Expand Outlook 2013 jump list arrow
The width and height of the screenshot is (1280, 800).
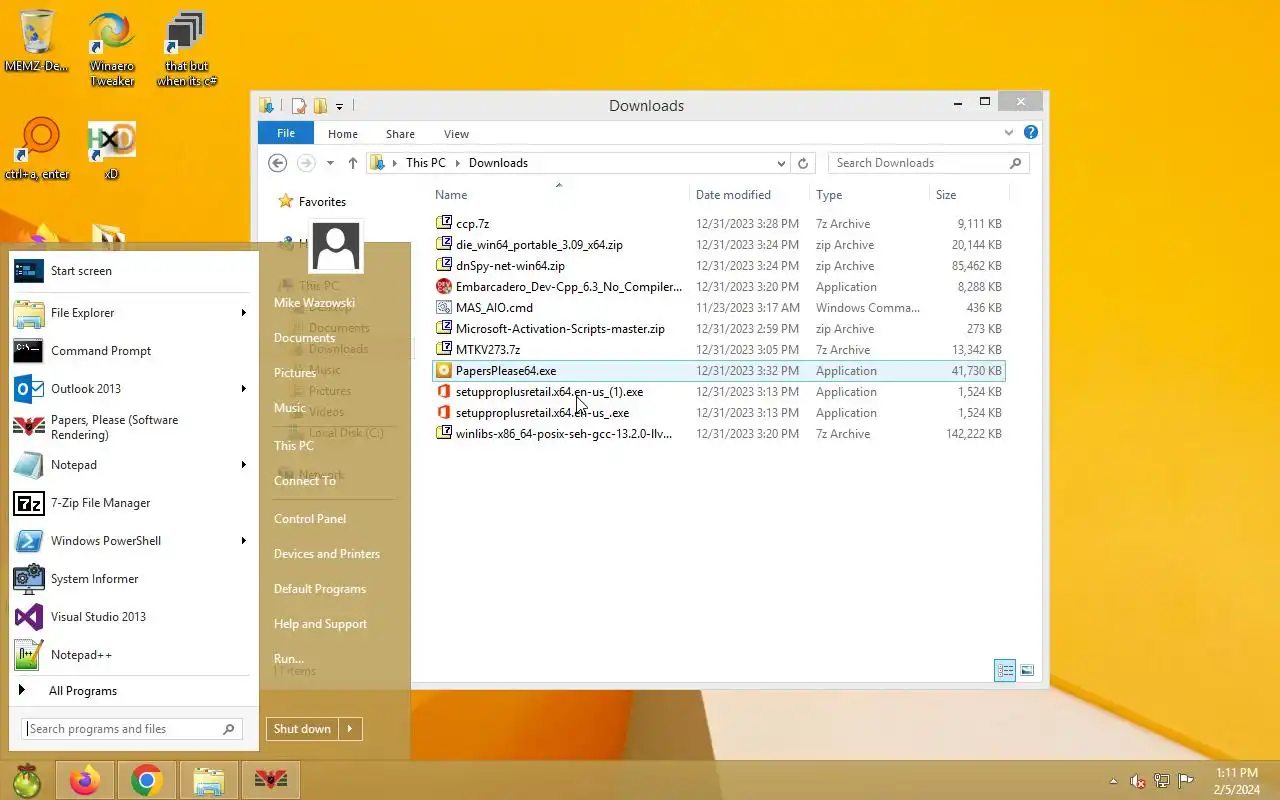tap(243, 389)
